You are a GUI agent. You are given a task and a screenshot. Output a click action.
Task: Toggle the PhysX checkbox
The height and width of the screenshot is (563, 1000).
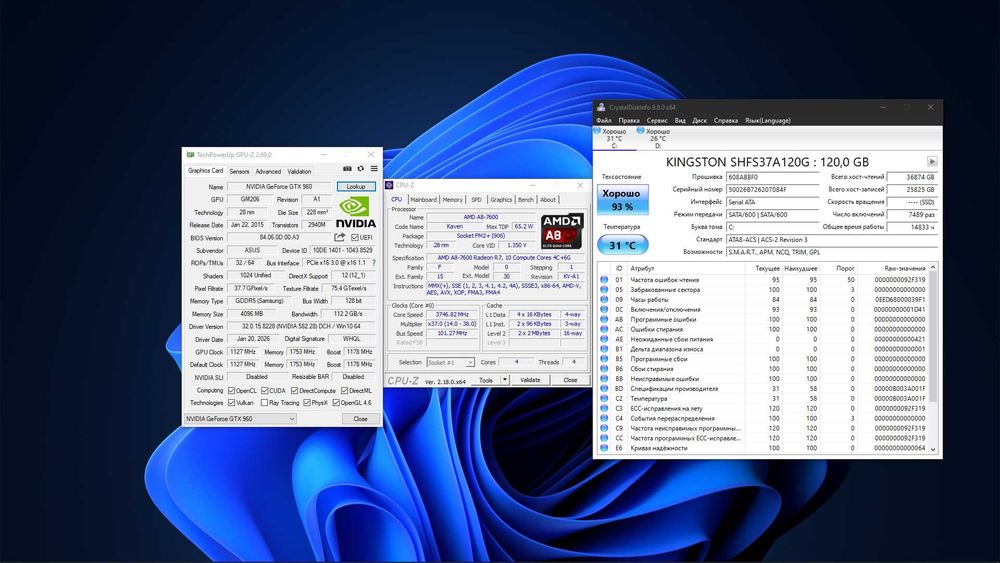(x=307, y=403)
